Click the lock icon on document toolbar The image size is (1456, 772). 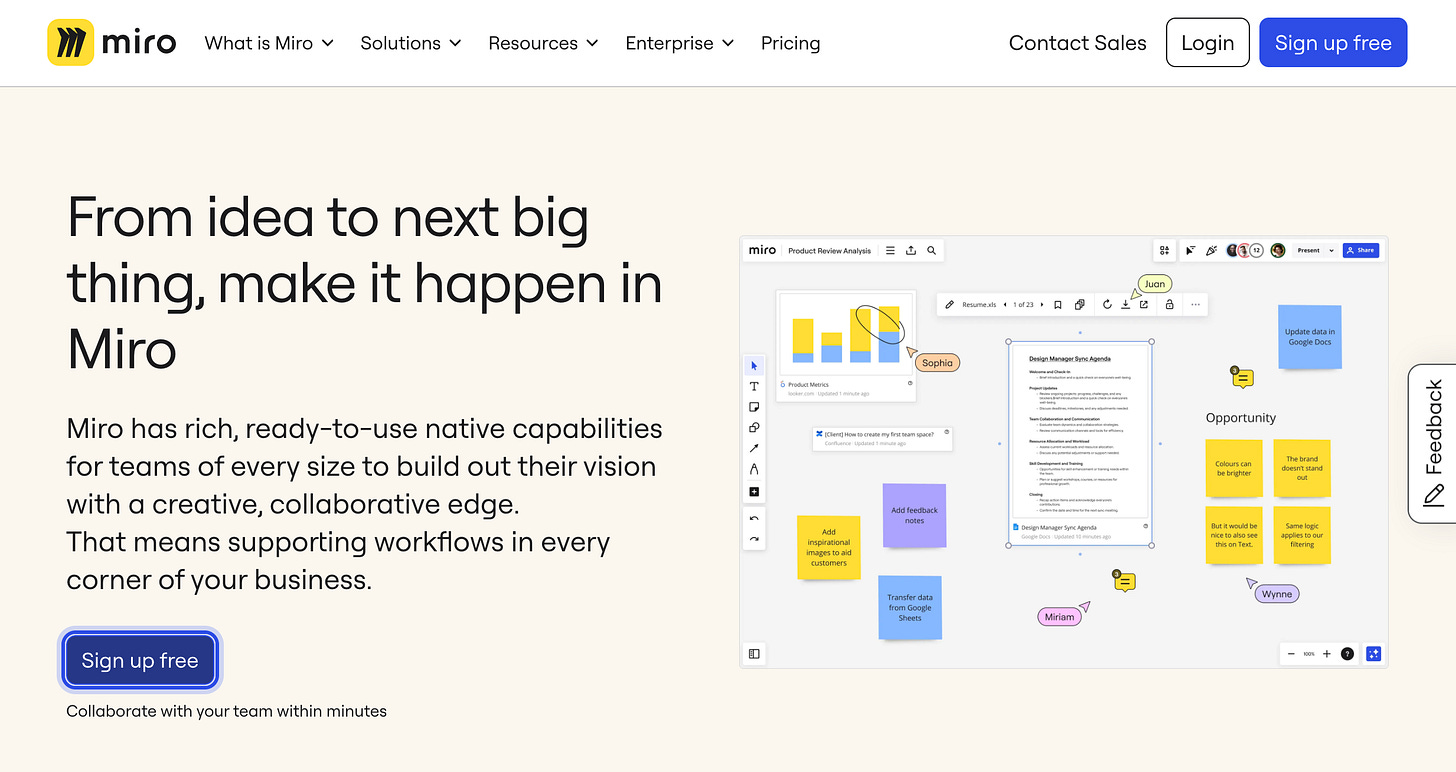pos(1169,304)
